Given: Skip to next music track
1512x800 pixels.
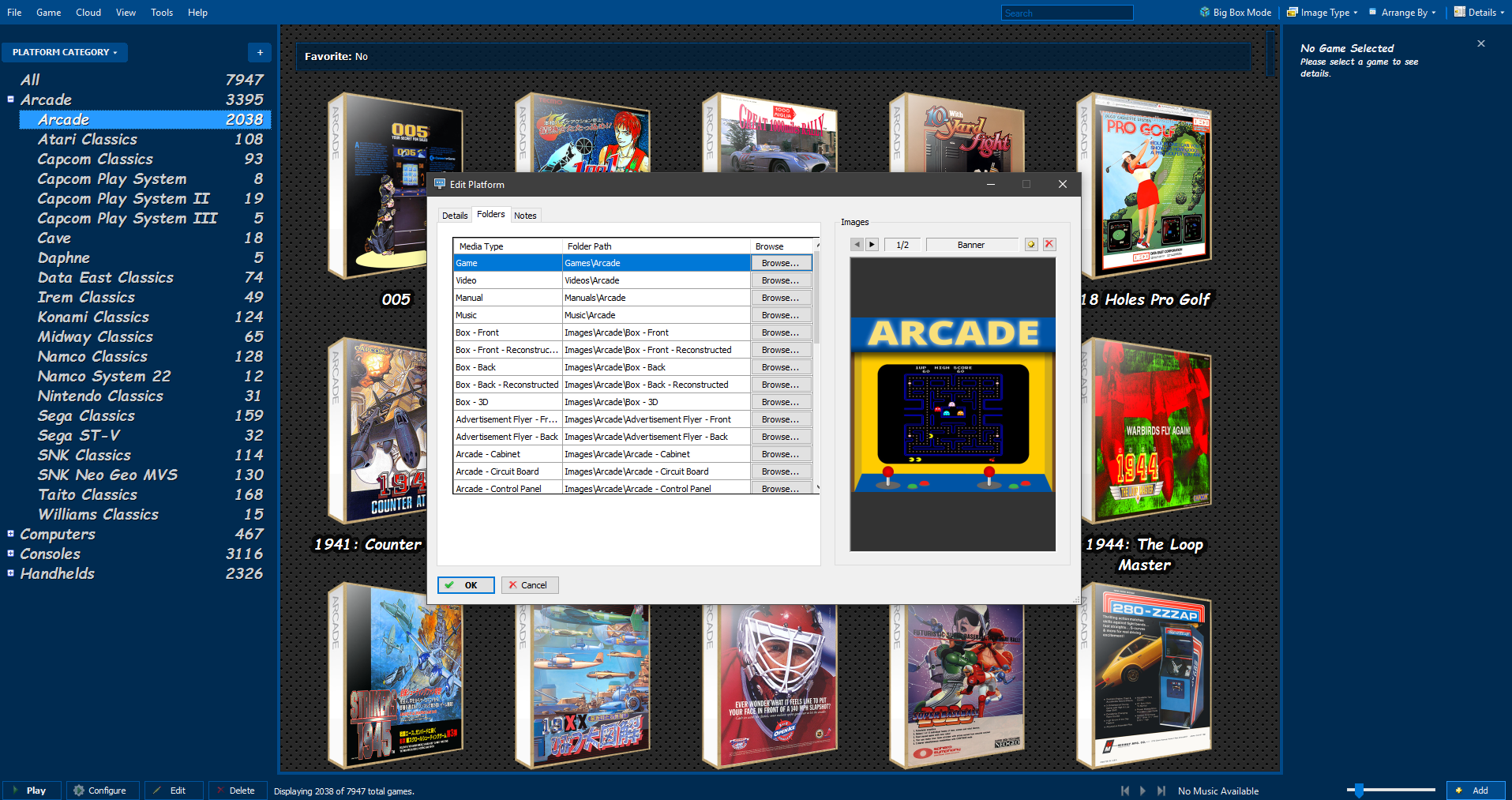Looking at the screenshot, I should (x=1161, y=791).
